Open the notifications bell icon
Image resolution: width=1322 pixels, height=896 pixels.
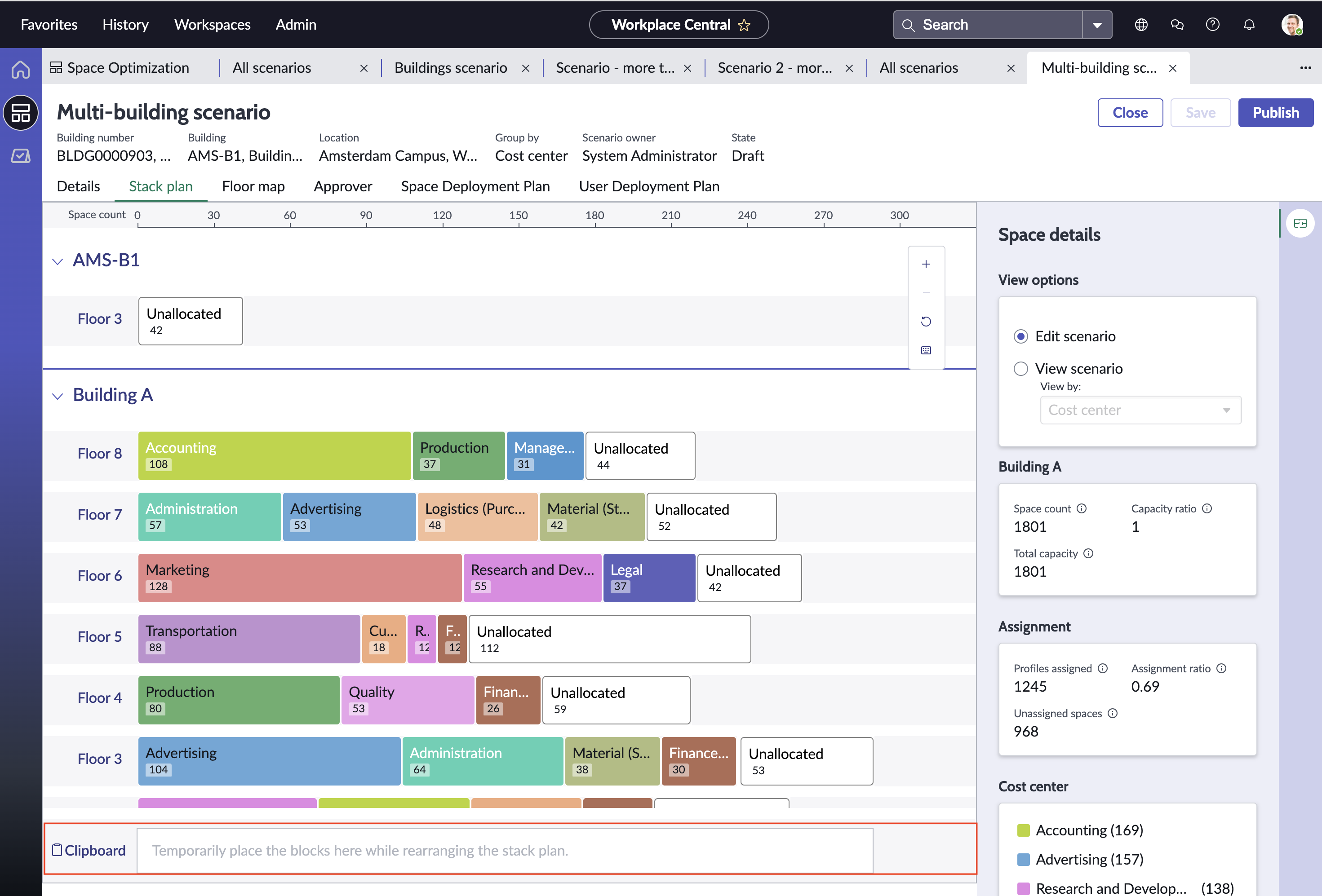(x=1249, y=24)
